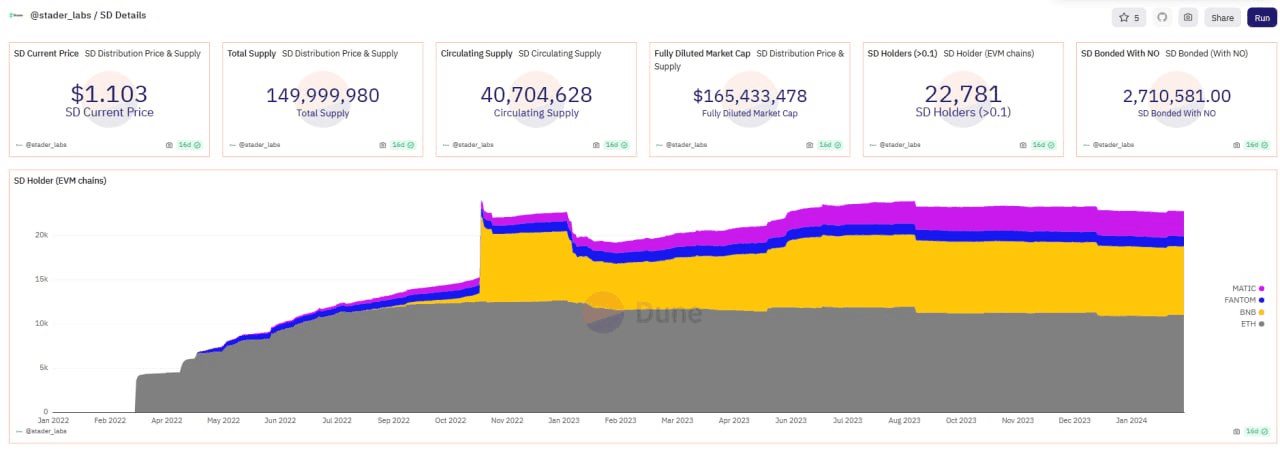Image resolution: width=1280 pixels, height=453 pixels.
Task: Click the gray ETH legend dot
Action: point(1261,324)
